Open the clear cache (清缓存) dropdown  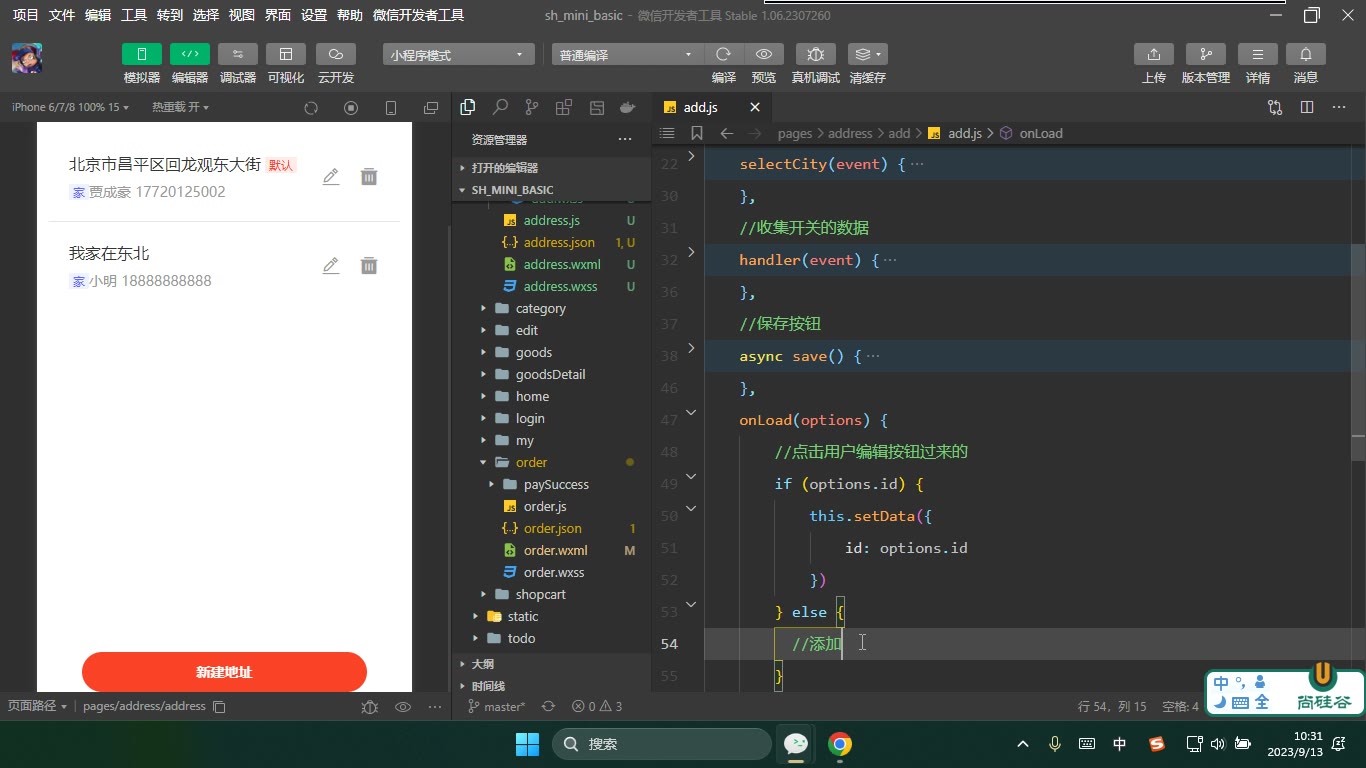tap(868, 54)
